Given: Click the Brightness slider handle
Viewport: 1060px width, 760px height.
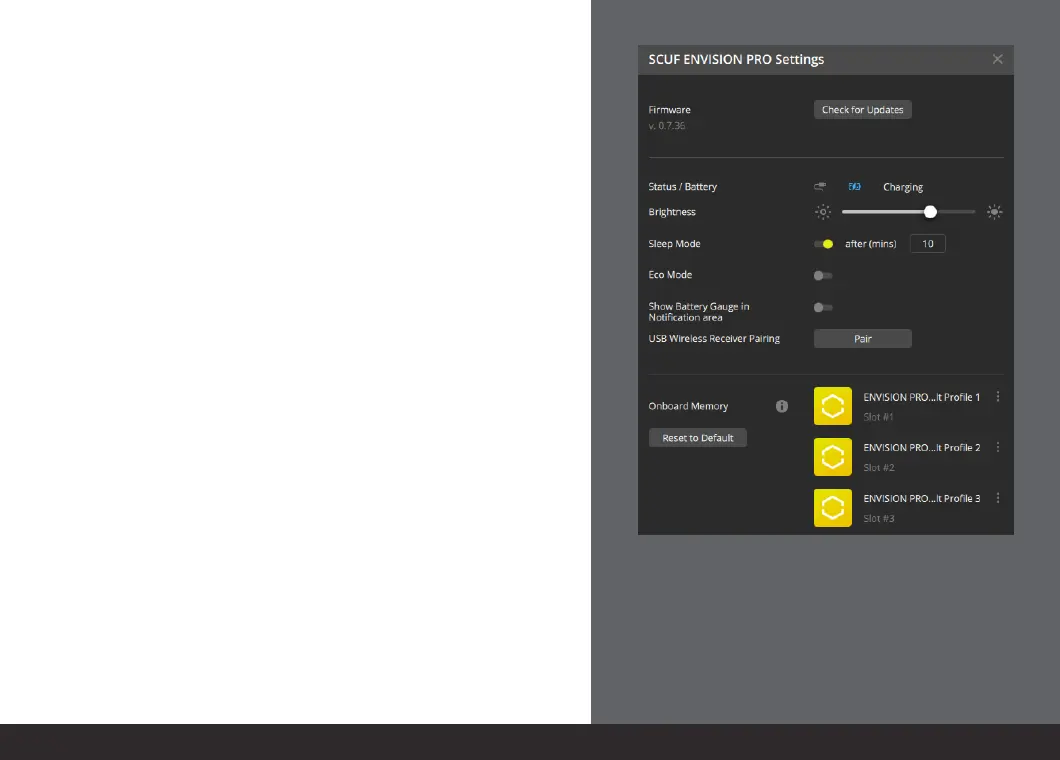Looking at the screenshot, I should [930, 212].
